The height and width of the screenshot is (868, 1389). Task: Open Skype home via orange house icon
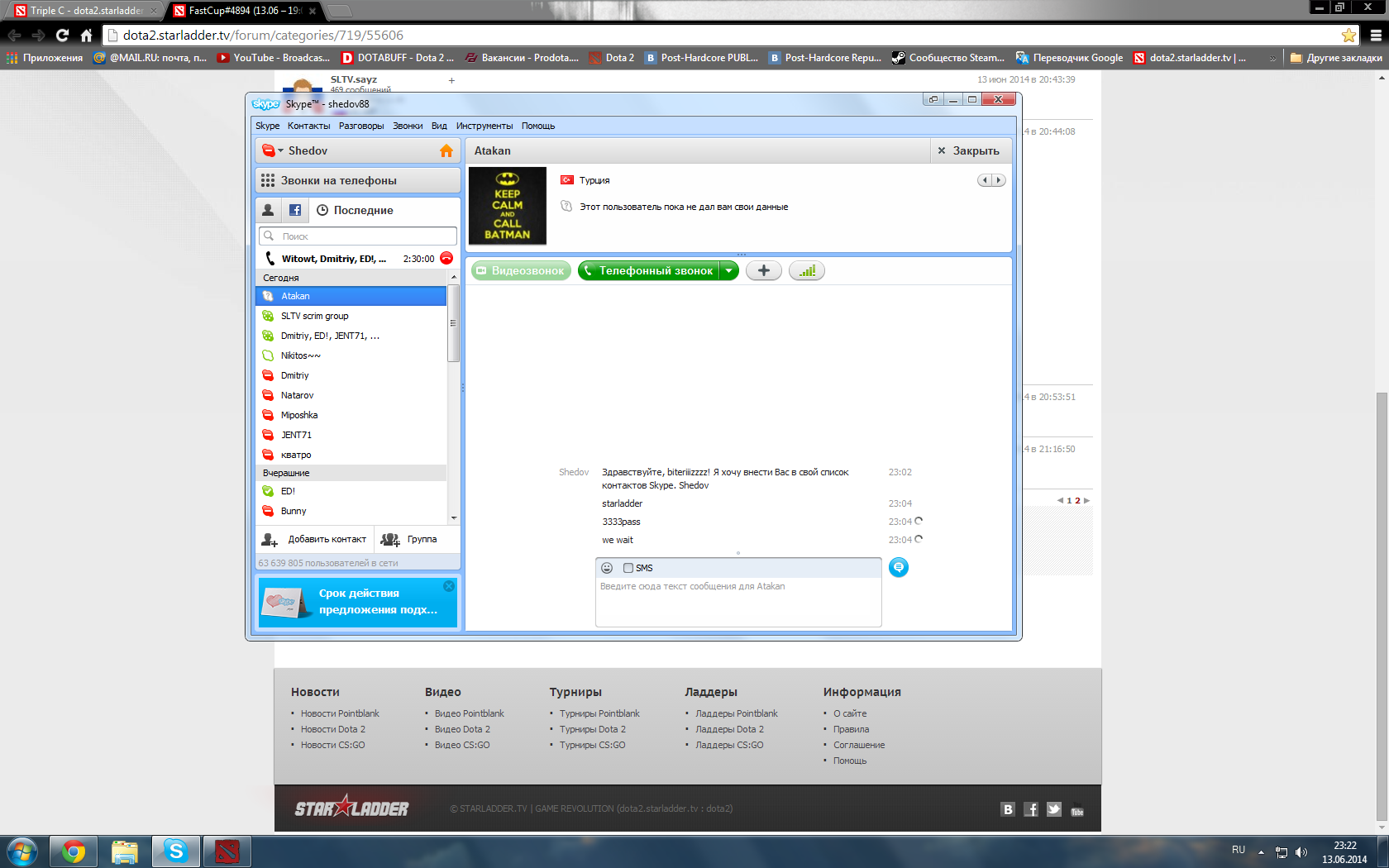point(446,150)
